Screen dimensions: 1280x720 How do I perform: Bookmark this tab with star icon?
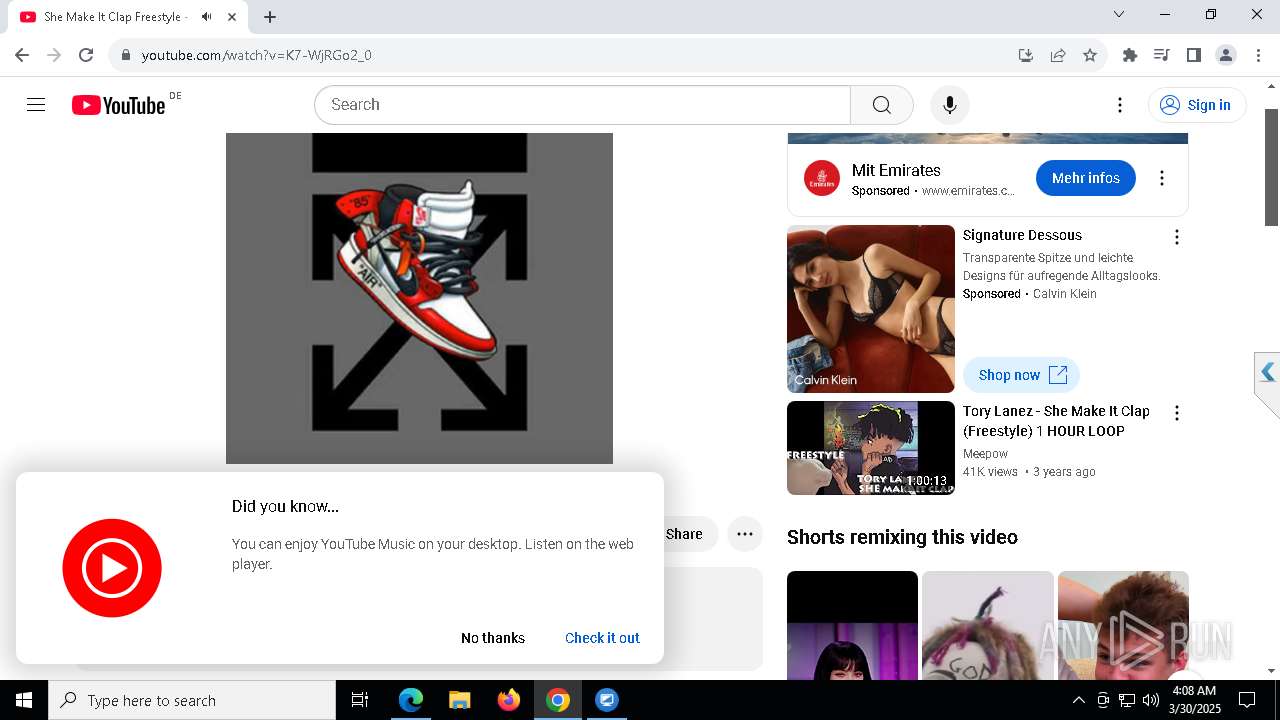(x=1090, y=55)
